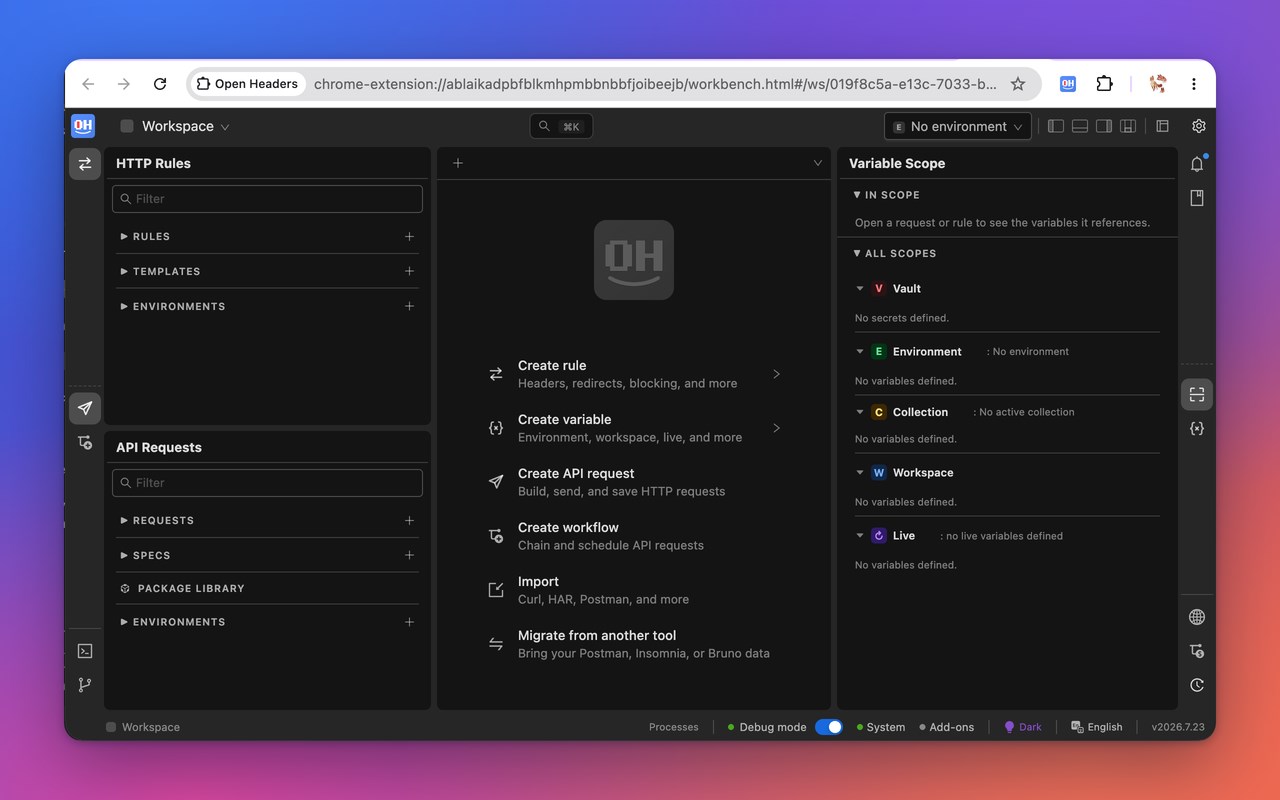
Task: Open the git branch icon in left sidebar
Action: tap(85, 685)
